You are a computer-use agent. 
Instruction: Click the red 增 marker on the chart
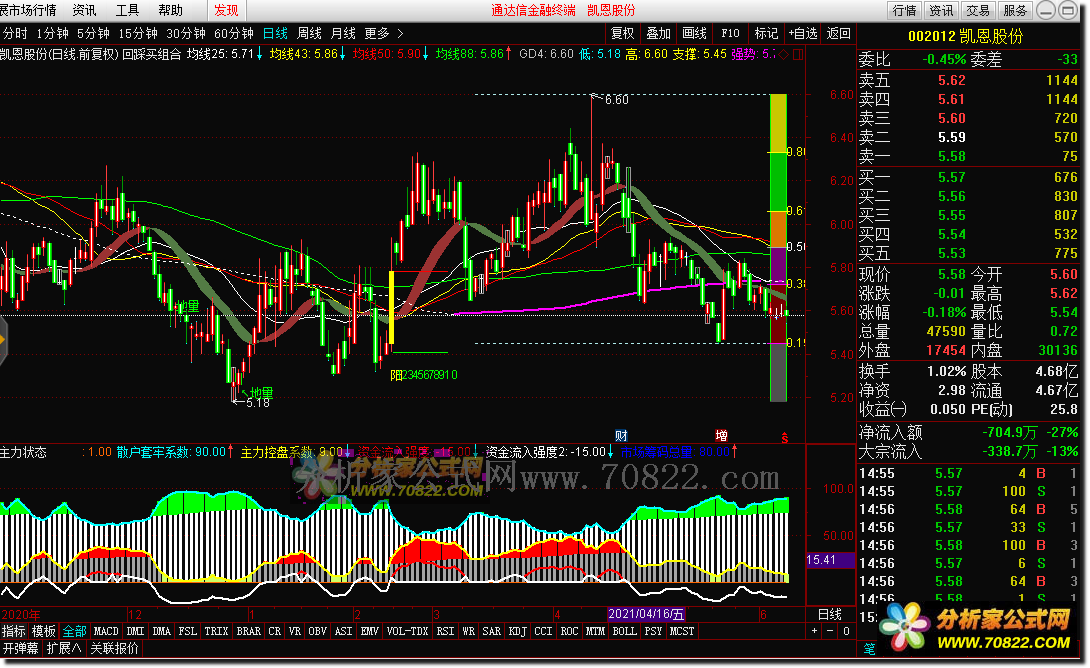(x=722, y=436)
